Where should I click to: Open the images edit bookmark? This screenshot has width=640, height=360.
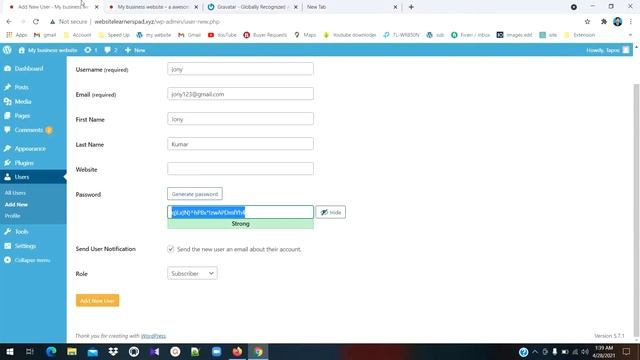point(514,35)
